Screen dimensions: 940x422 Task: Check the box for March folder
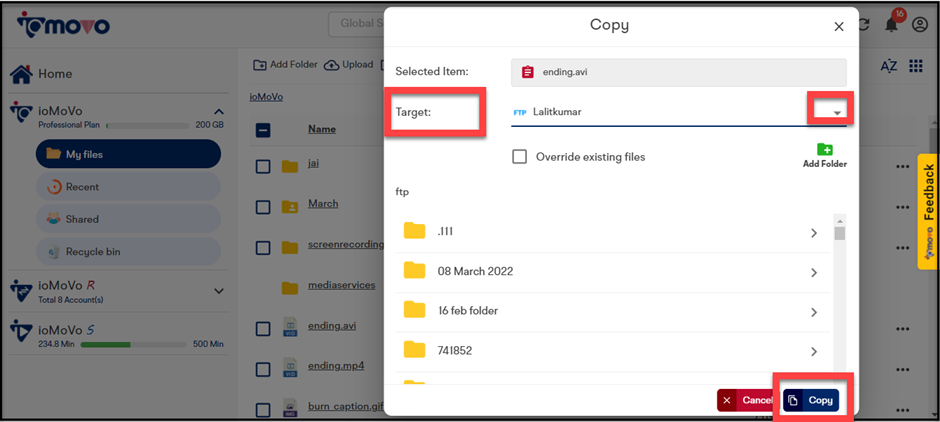click(x=263, y=207)
